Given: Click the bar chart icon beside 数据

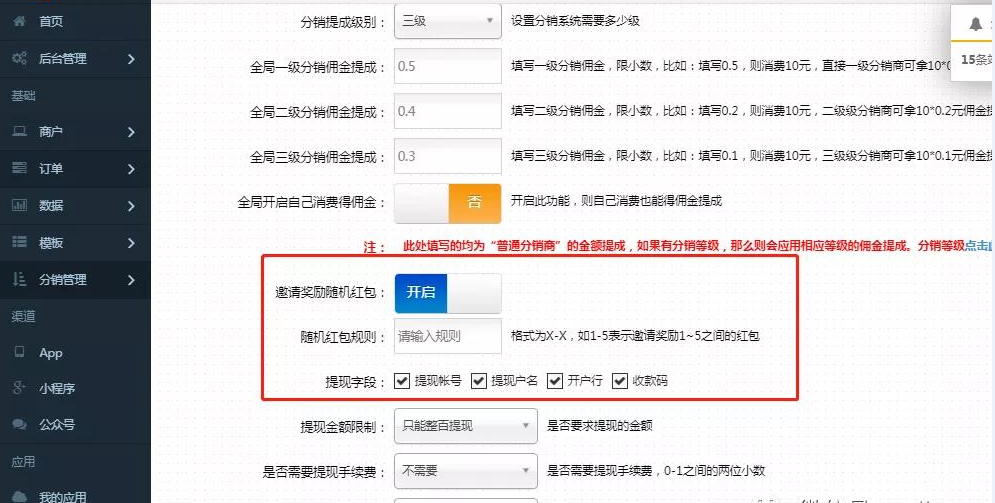Looking at the screenshot, I should [x=20, y=205].
